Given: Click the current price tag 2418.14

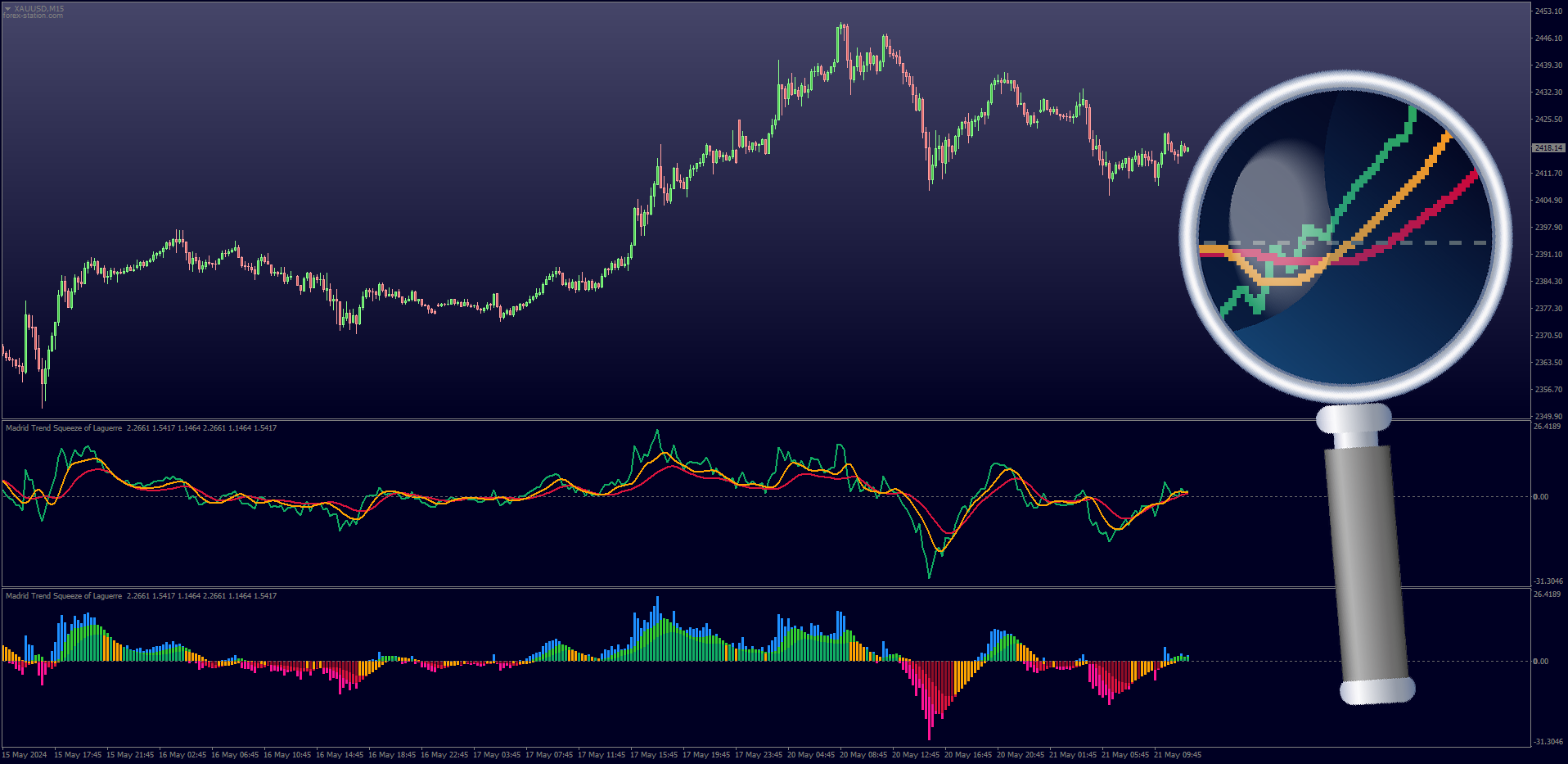Looking at the screenshot, I should 1548,148.
